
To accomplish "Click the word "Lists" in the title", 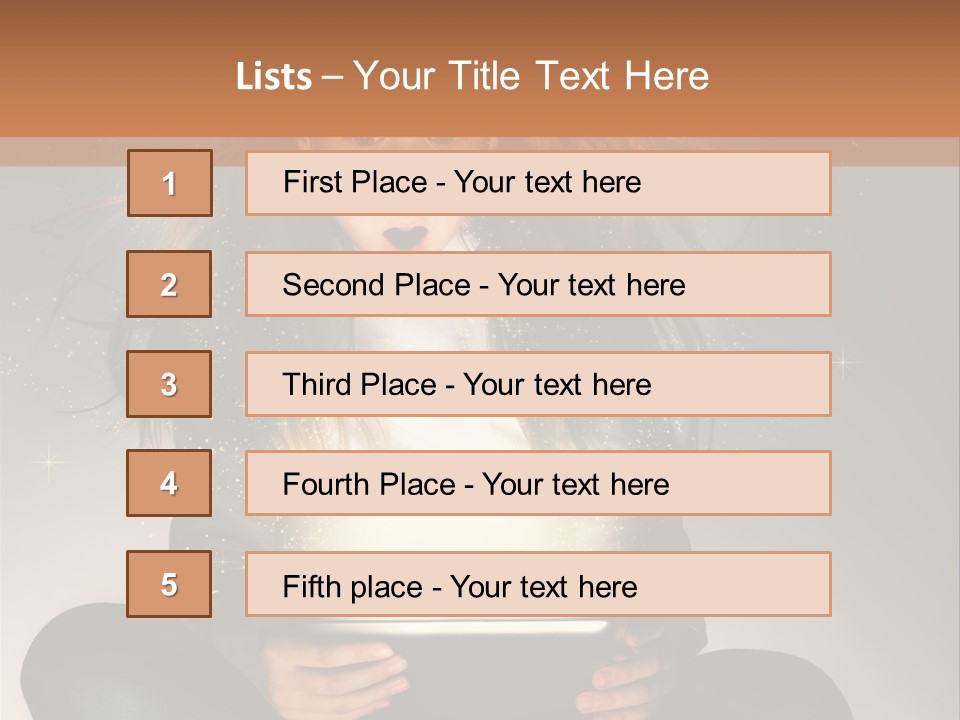I will [x=273, y=76].
